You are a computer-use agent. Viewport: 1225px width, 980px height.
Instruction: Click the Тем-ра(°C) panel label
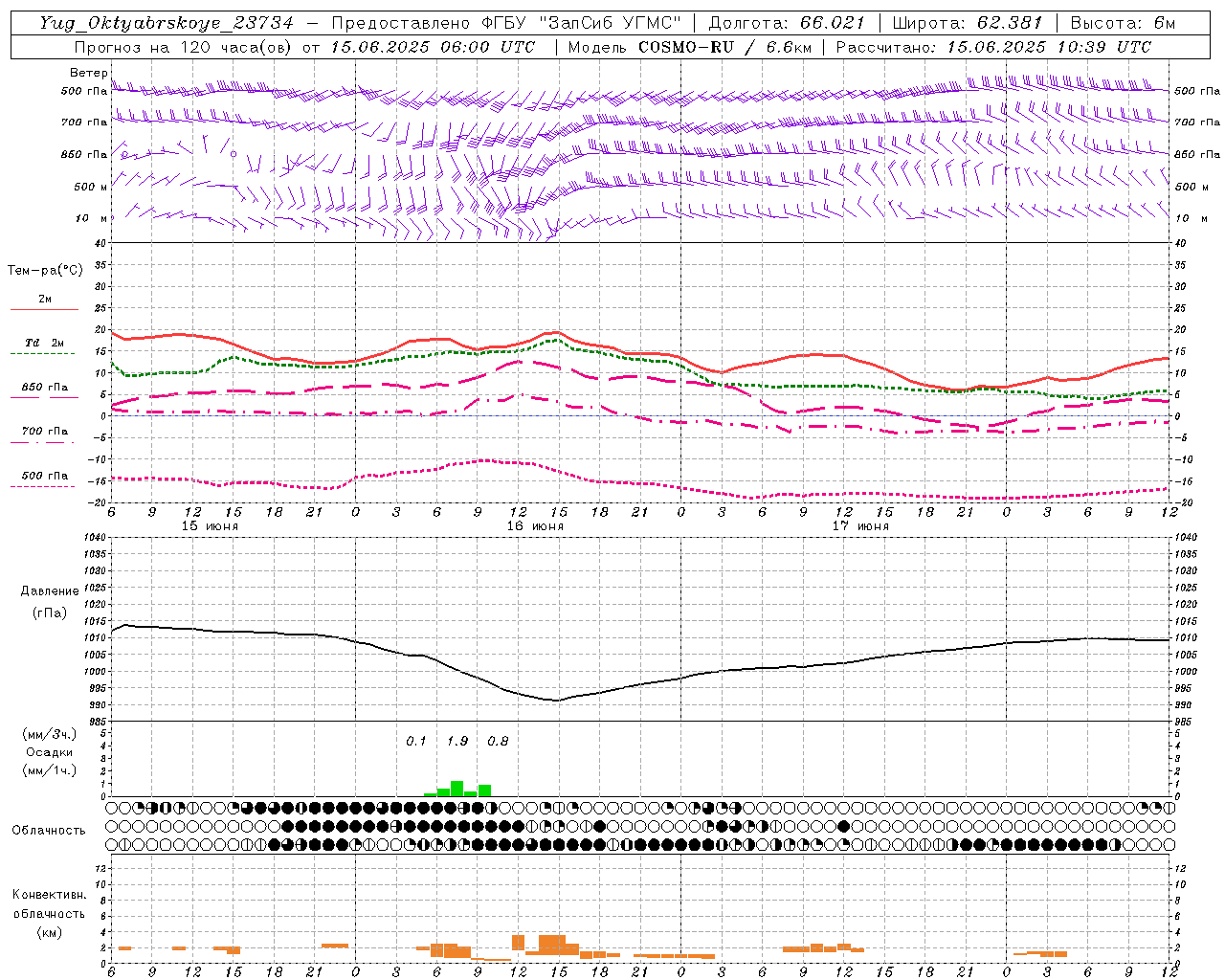[x=45, y=271]
